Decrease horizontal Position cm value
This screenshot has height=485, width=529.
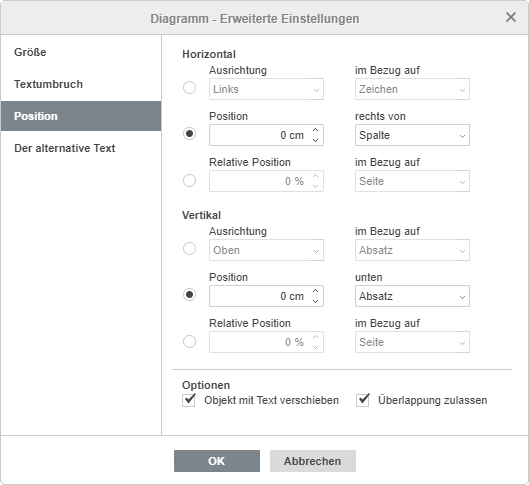[x=315, y=140]
